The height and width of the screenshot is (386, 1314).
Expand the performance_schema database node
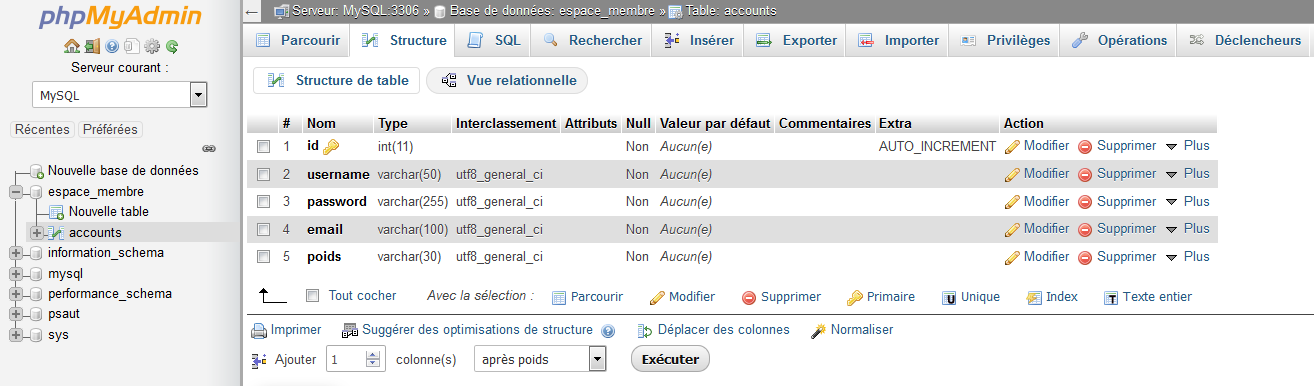click(15, 294)
